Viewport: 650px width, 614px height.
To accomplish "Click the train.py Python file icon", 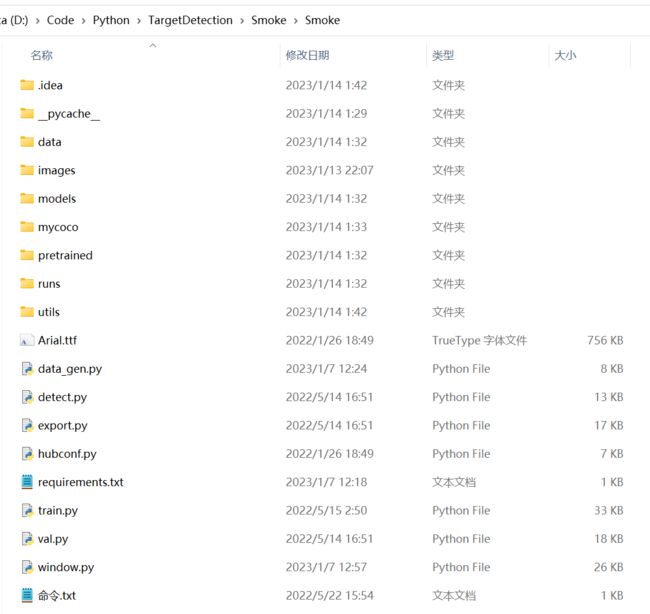I will (x=27, y=510).
